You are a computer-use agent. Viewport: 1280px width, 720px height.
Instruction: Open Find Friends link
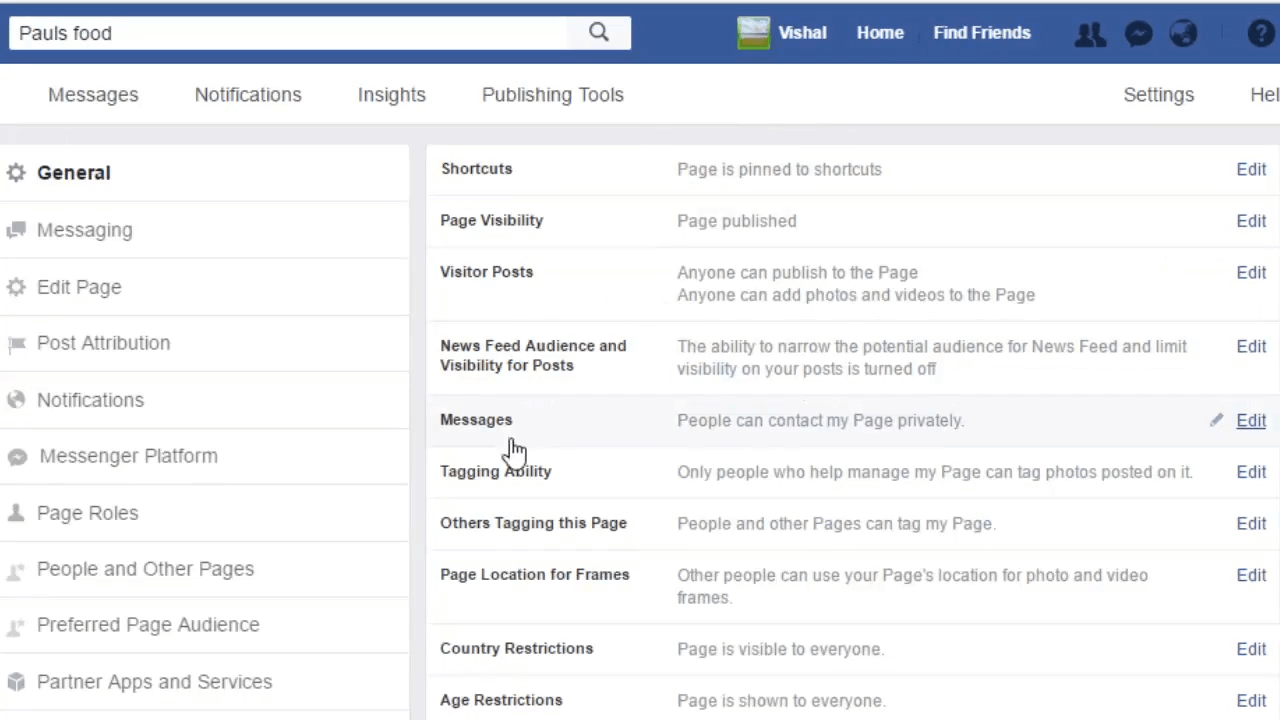982,33
